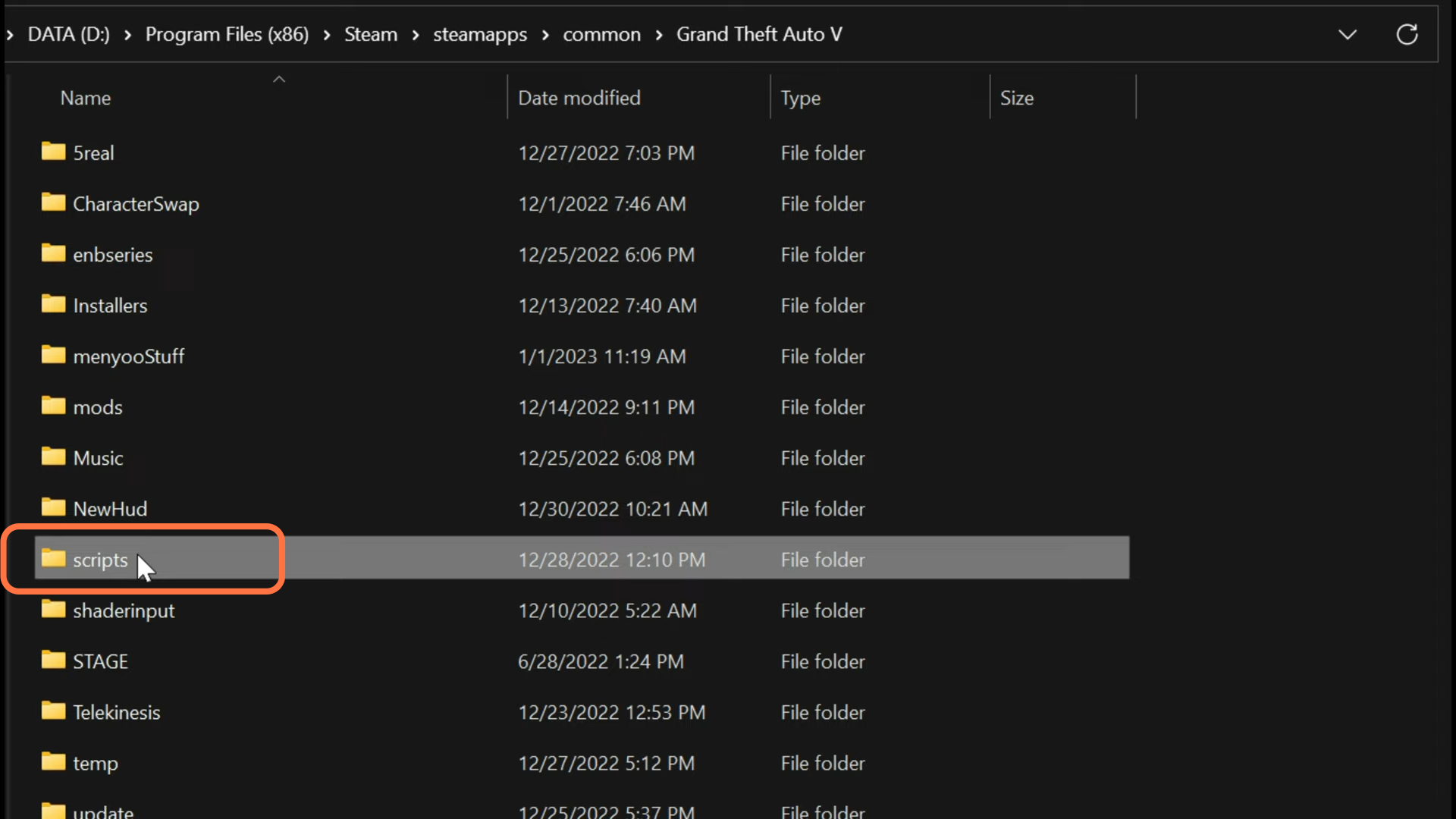Screen dimensions: 1456x819
Task: Click the STAGE folder name
Action: coord(100,661)
